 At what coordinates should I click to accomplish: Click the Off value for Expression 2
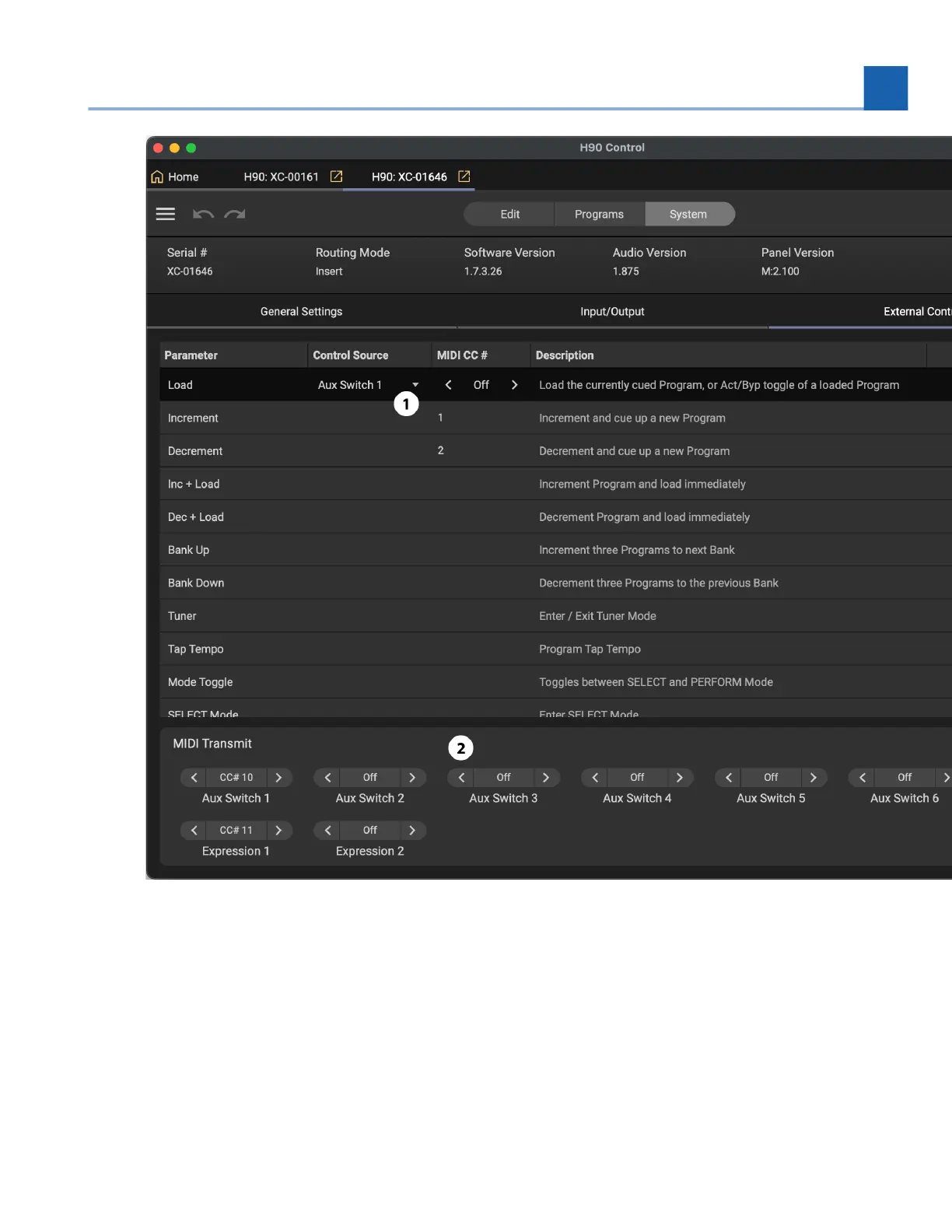pos(370,831)
